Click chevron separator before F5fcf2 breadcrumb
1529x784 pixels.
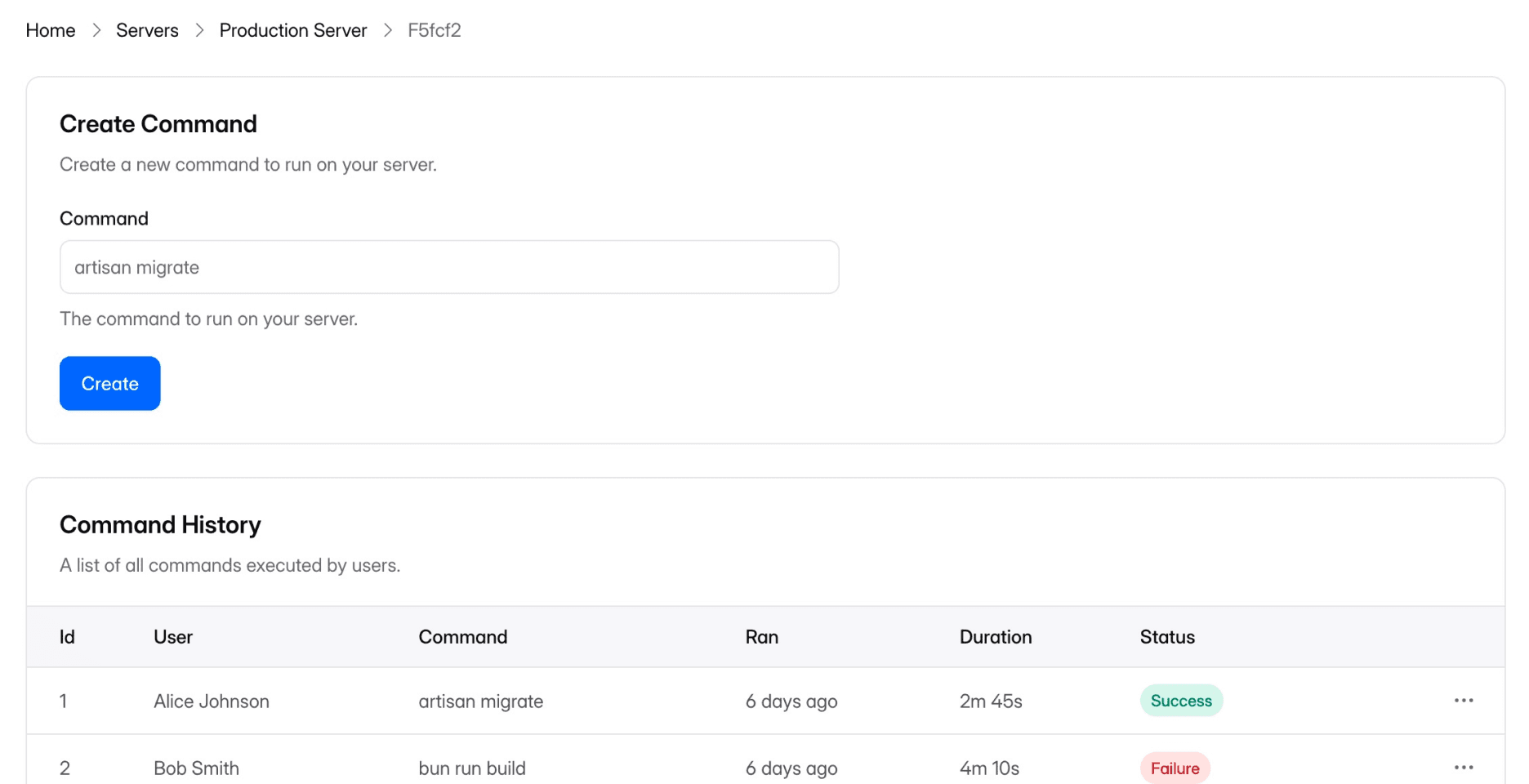click(x=388, y=30)
